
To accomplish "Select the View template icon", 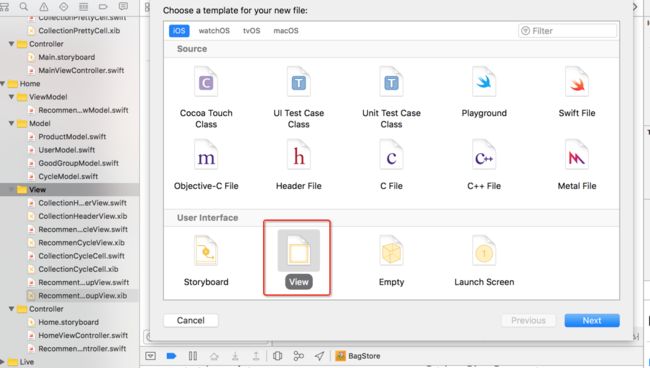I will (298, 250).
